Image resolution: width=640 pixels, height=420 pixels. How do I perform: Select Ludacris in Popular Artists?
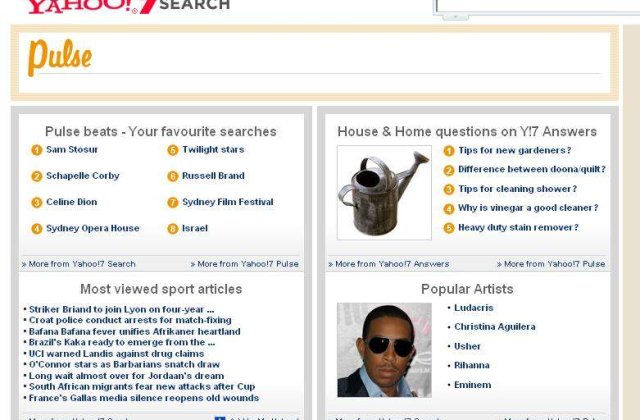click(x=473, y=308)
